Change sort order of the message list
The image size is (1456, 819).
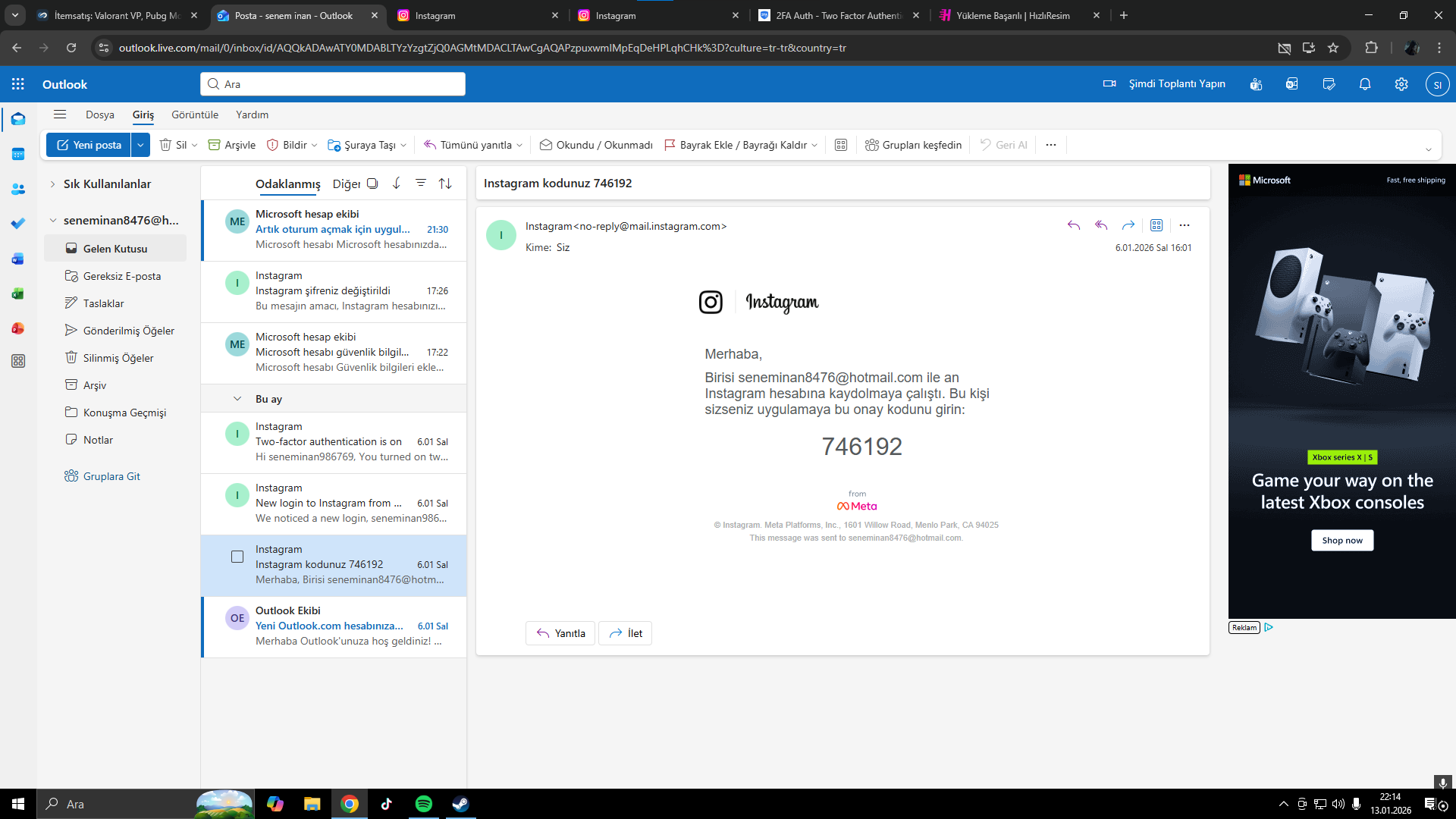click(x=445, y=184)
